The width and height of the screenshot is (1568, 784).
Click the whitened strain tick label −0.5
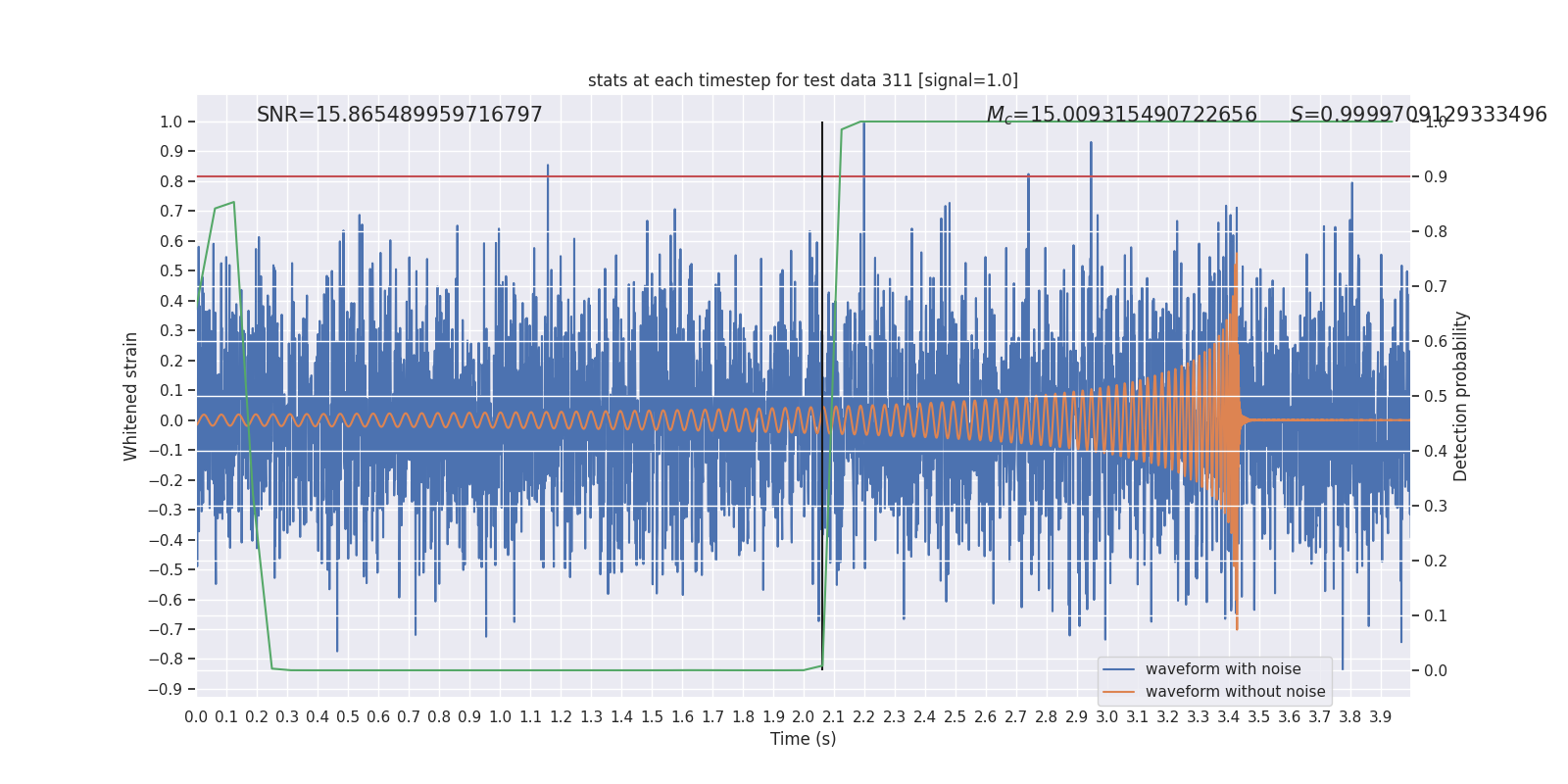166,569
